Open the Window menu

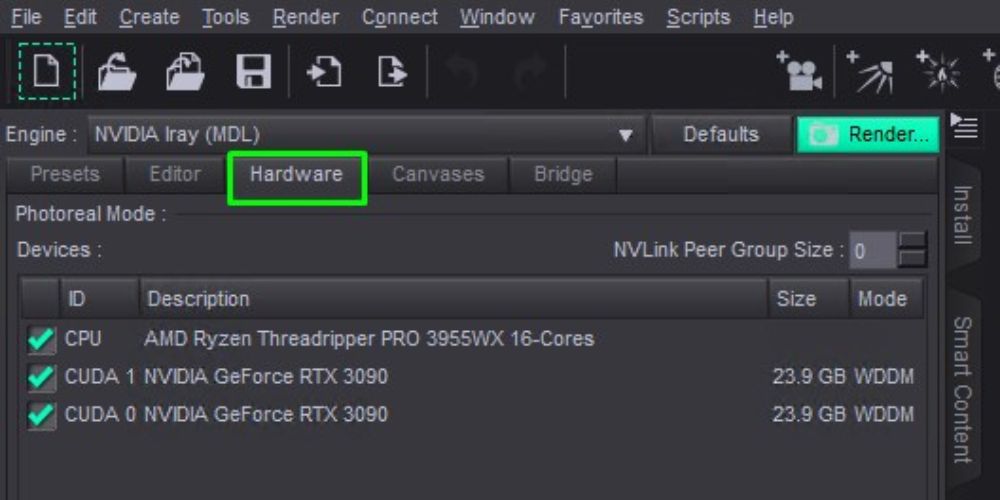tap(497, 17)
